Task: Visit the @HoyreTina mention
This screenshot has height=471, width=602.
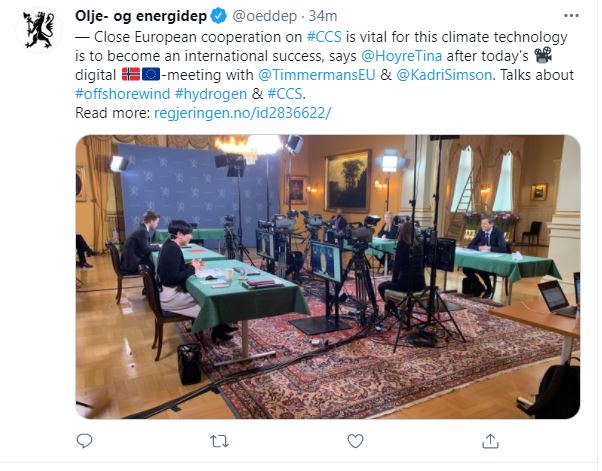Action: (x=402, y=56)
